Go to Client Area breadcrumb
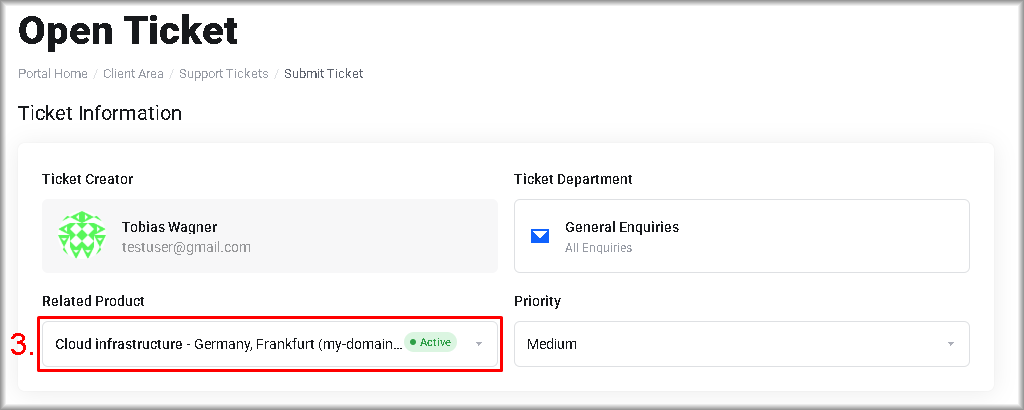Viewport: 1024px width, 410px height. coord(133,74)
